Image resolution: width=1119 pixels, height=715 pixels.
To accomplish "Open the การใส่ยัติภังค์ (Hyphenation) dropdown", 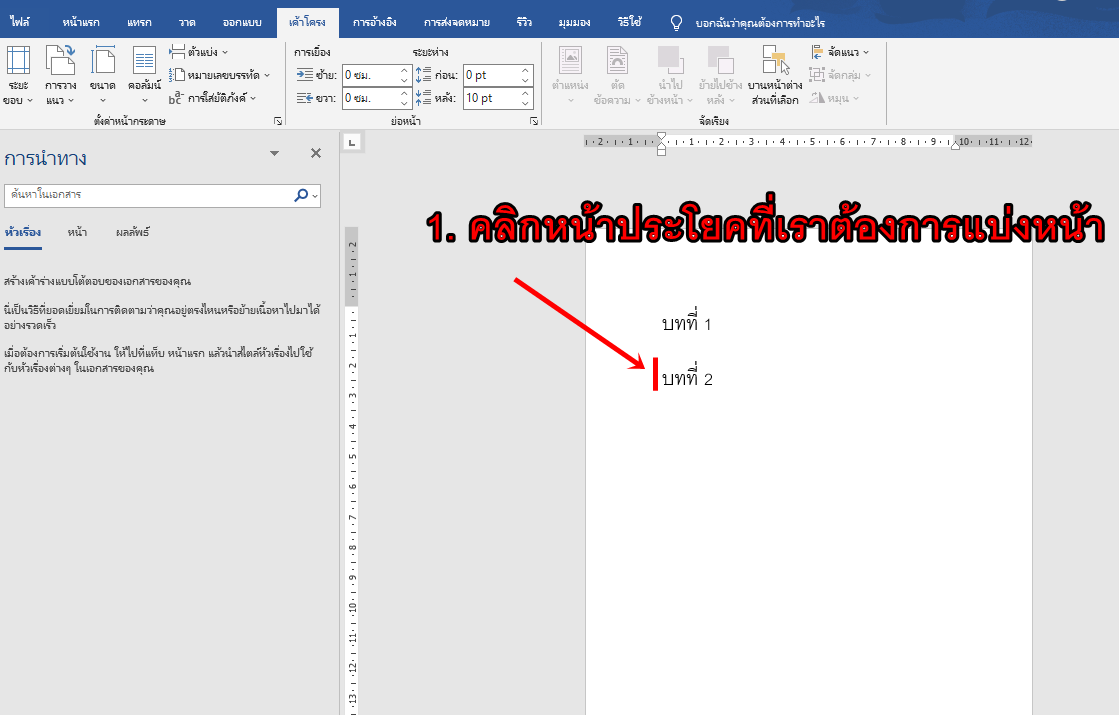I will pos(213,98).
